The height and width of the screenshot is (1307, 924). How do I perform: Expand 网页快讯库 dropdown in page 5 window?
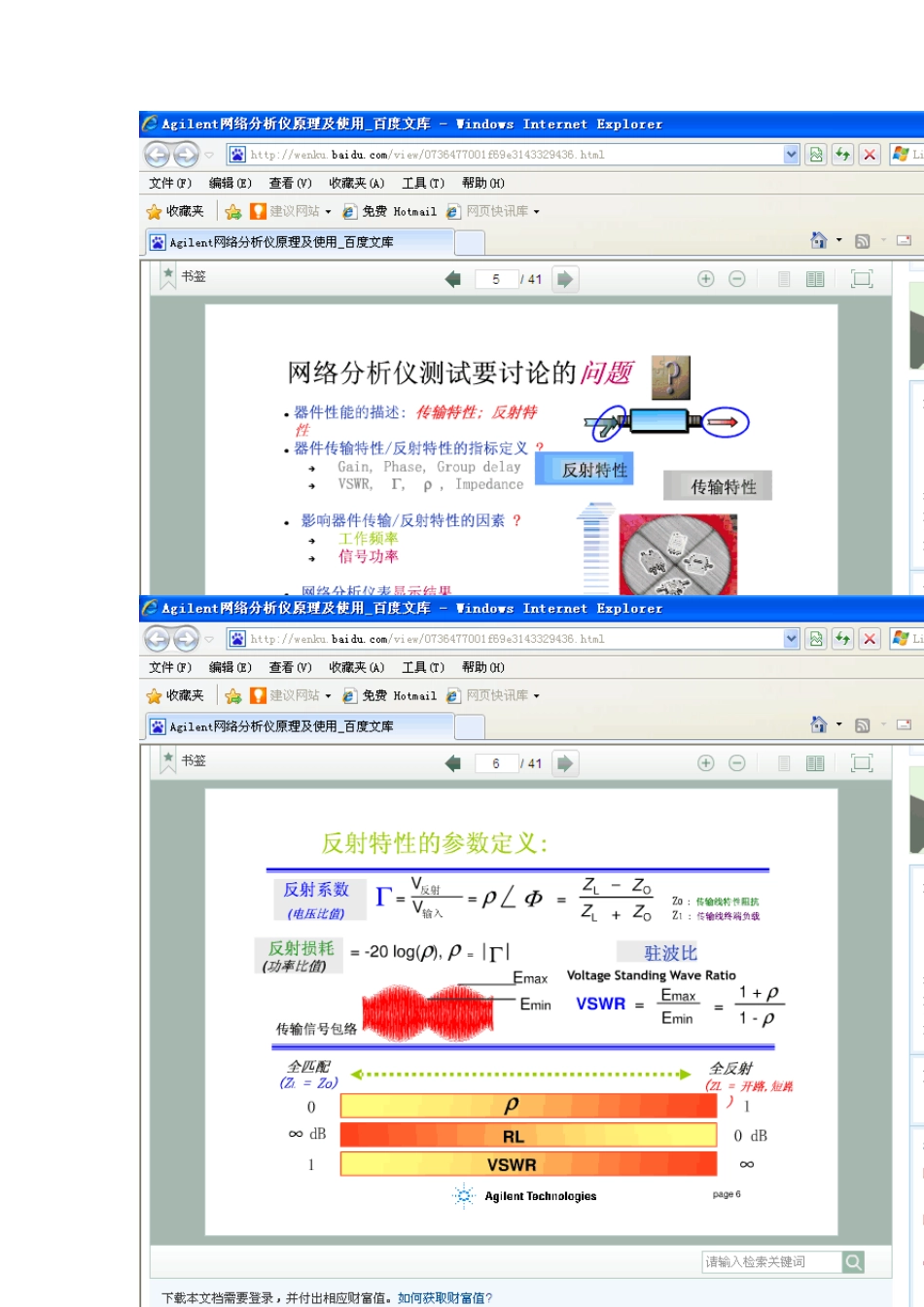coord(536,211)
